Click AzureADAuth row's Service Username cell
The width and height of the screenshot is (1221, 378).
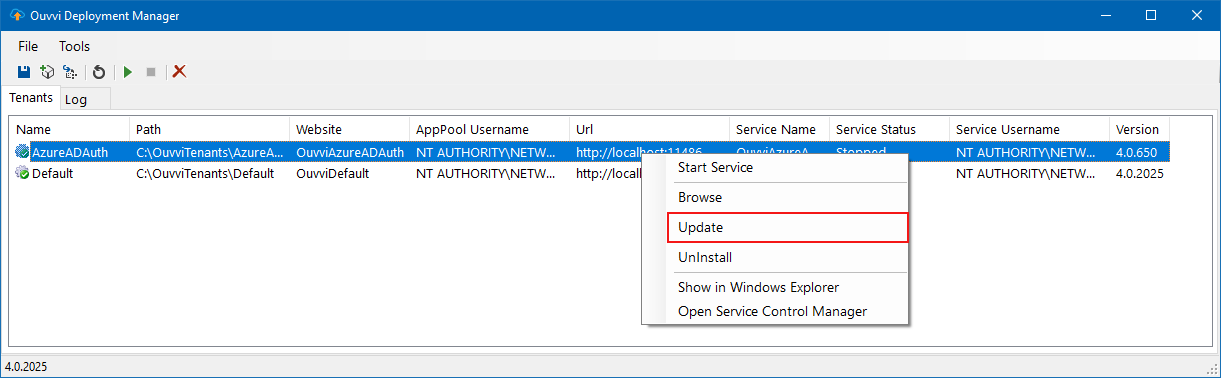(x=1026, y=152)
